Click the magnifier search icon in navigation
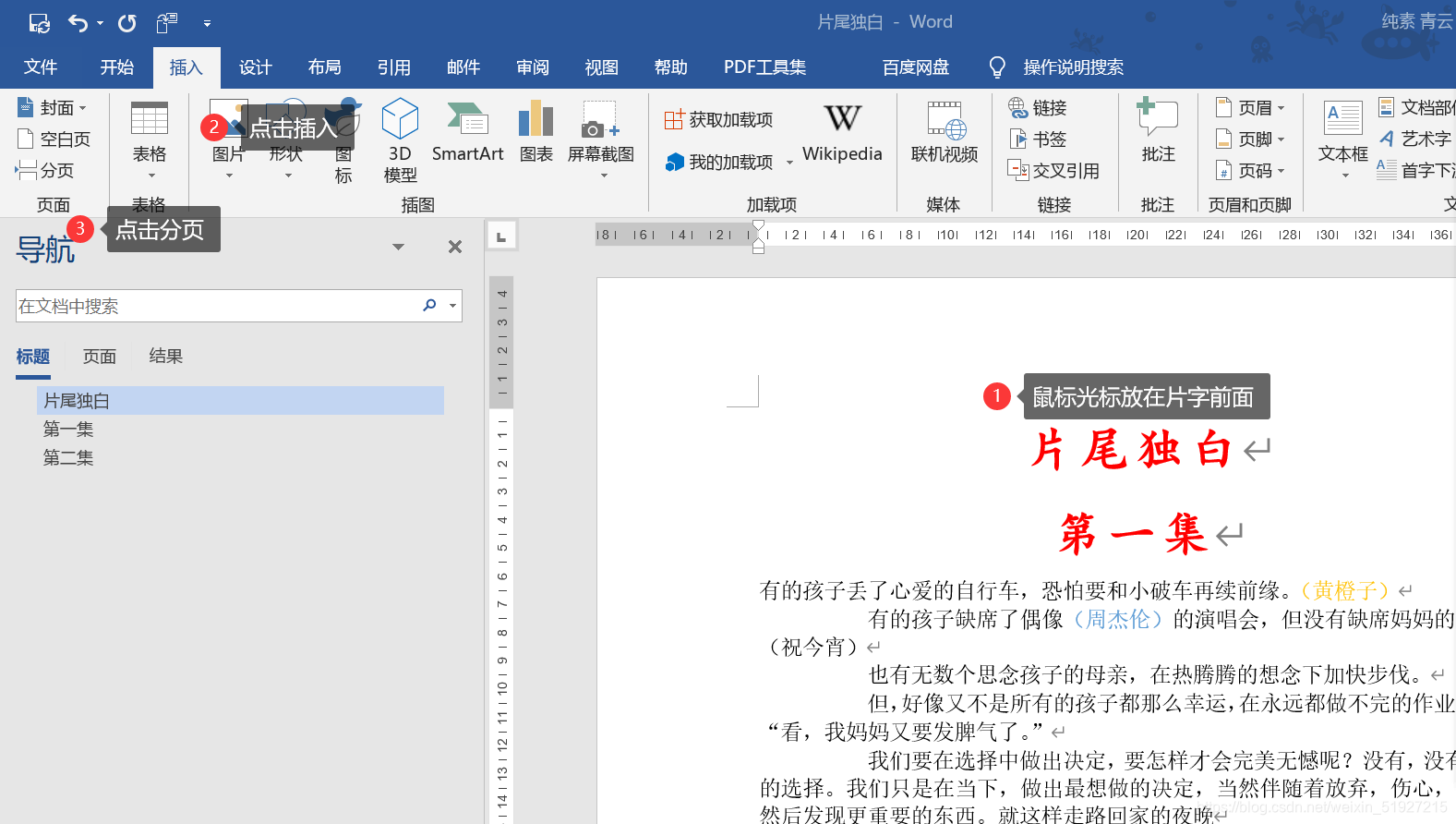 430,305
